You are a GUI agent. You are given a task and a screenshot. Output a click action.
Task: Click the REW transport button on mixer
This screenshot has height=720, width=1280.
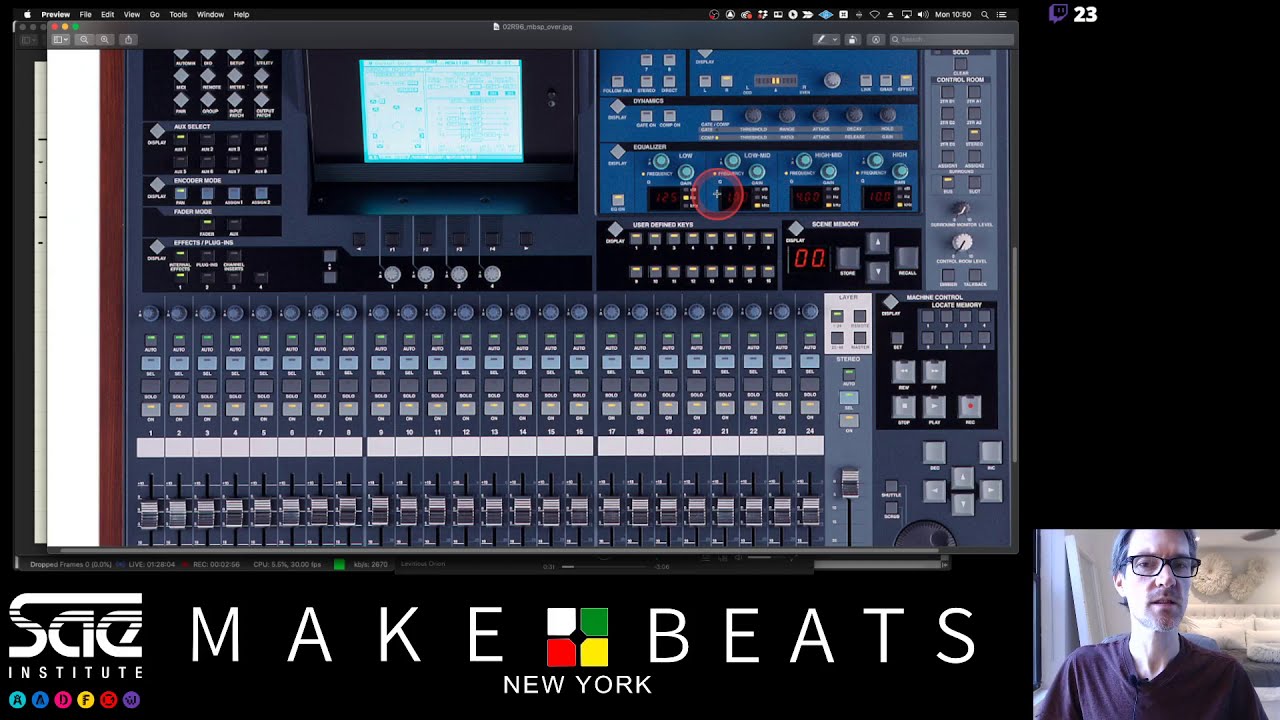[x=903, y=371]
